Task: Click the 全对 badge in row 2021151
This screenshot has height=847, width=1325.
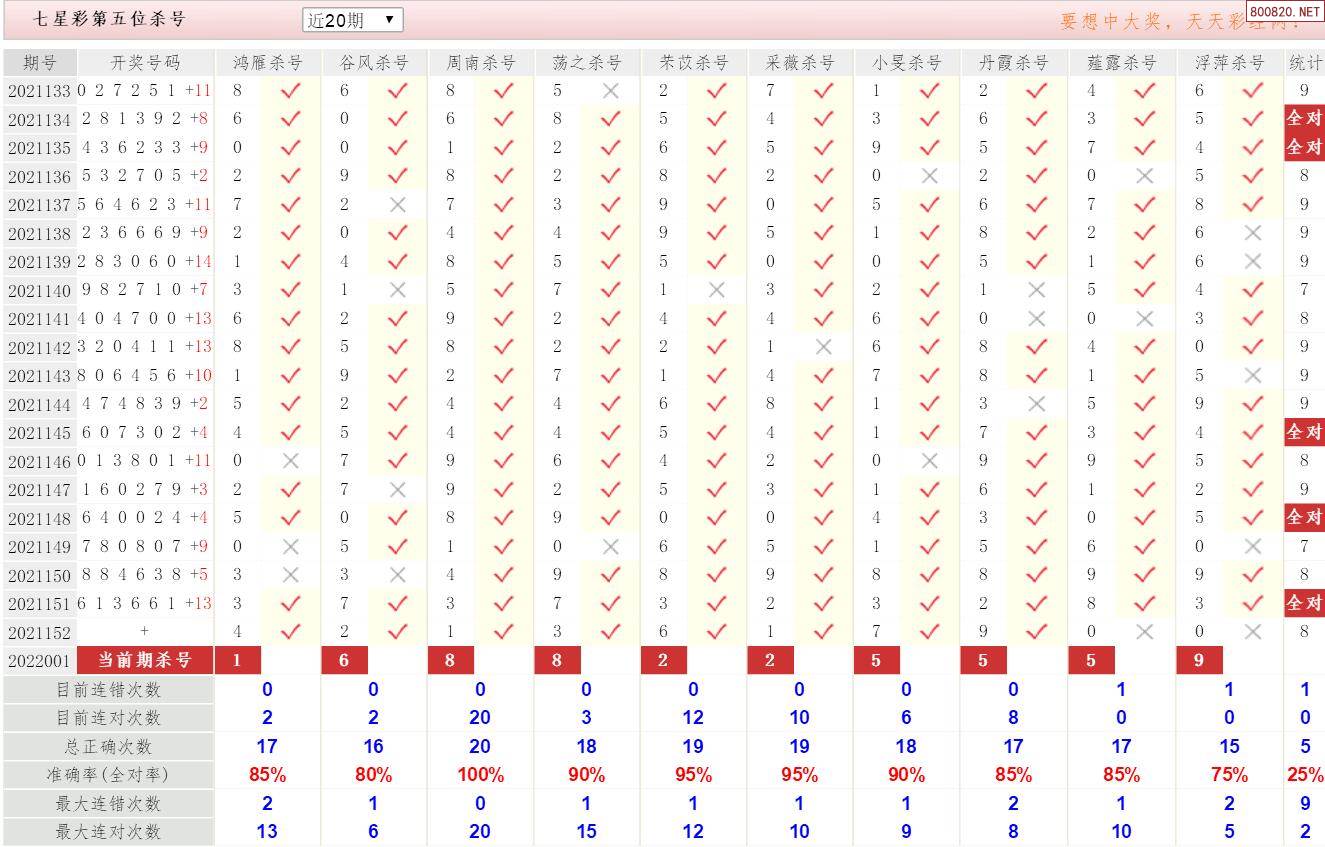Action: click(1304, 603)
